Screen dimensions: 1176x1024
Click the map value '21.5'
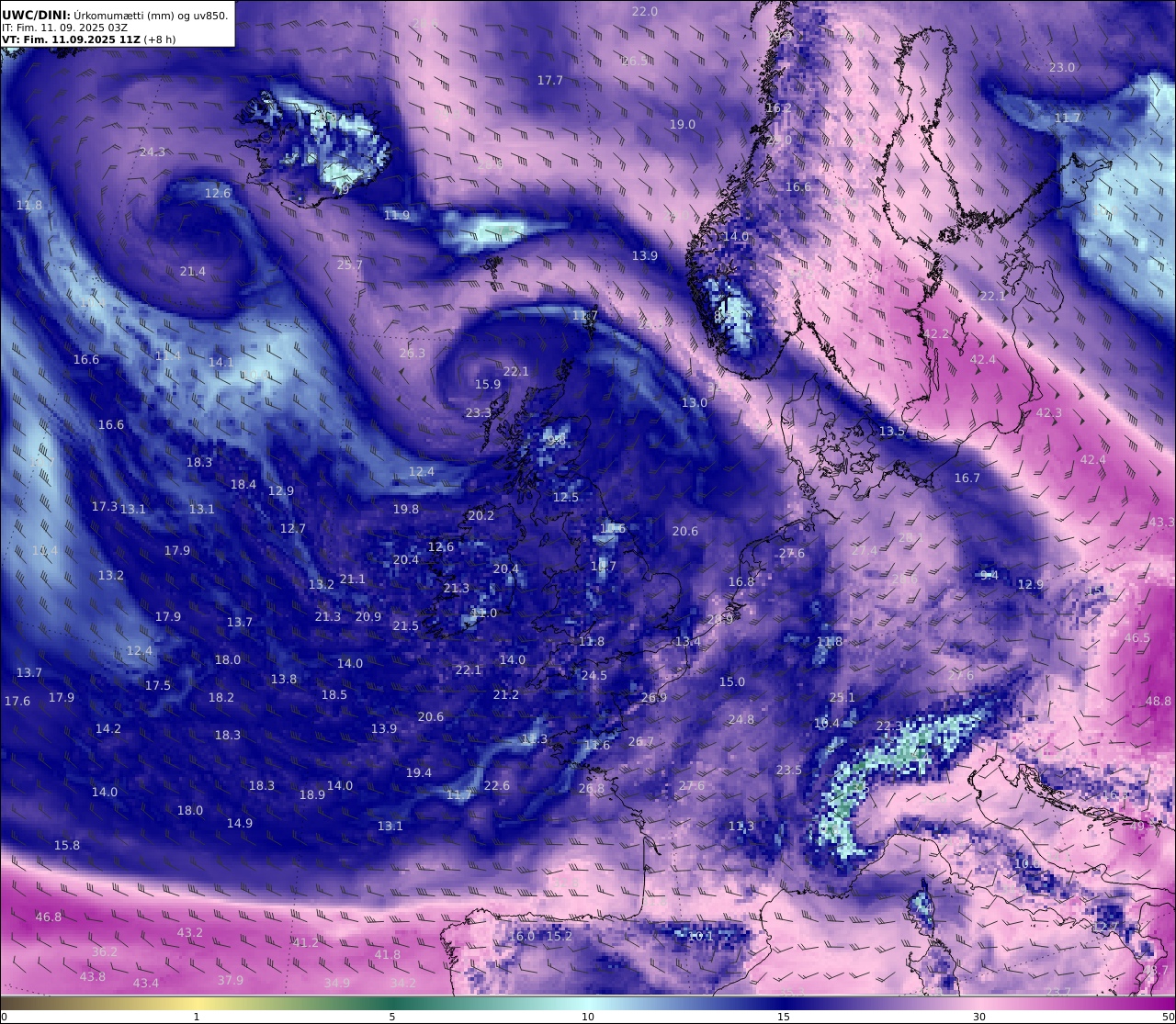[406, 625]
